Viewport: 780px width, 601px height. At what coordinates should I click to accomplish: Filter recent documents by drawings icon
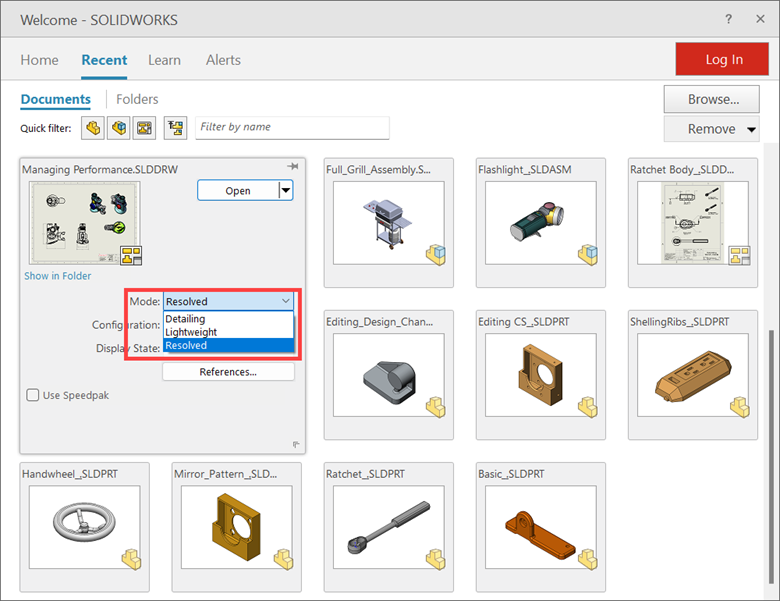(x=144, y=128)
